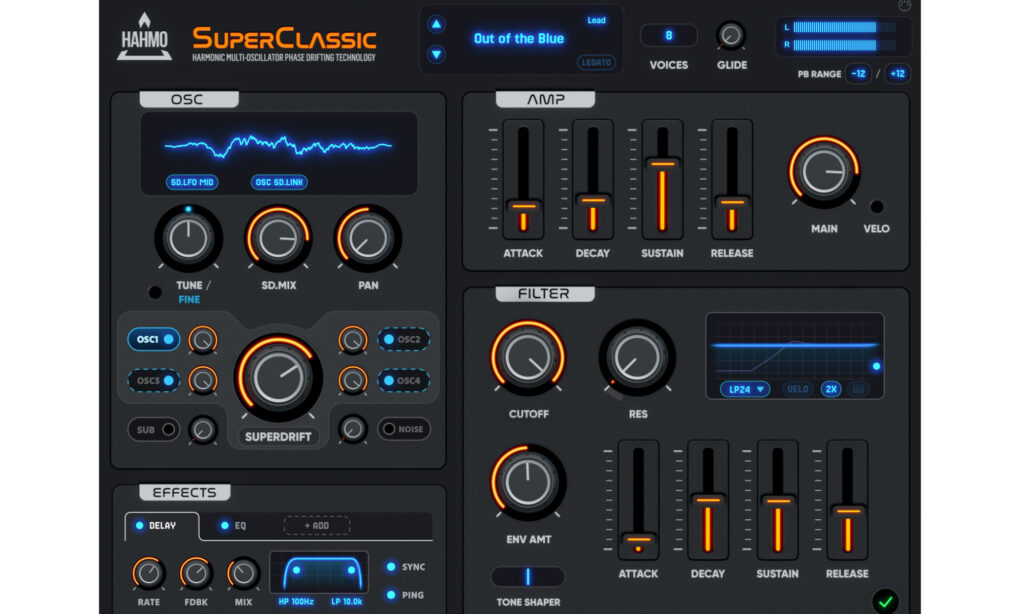Click the filter Cutoff knob
The image size is (1024, 614).
(x=528, y=357)
